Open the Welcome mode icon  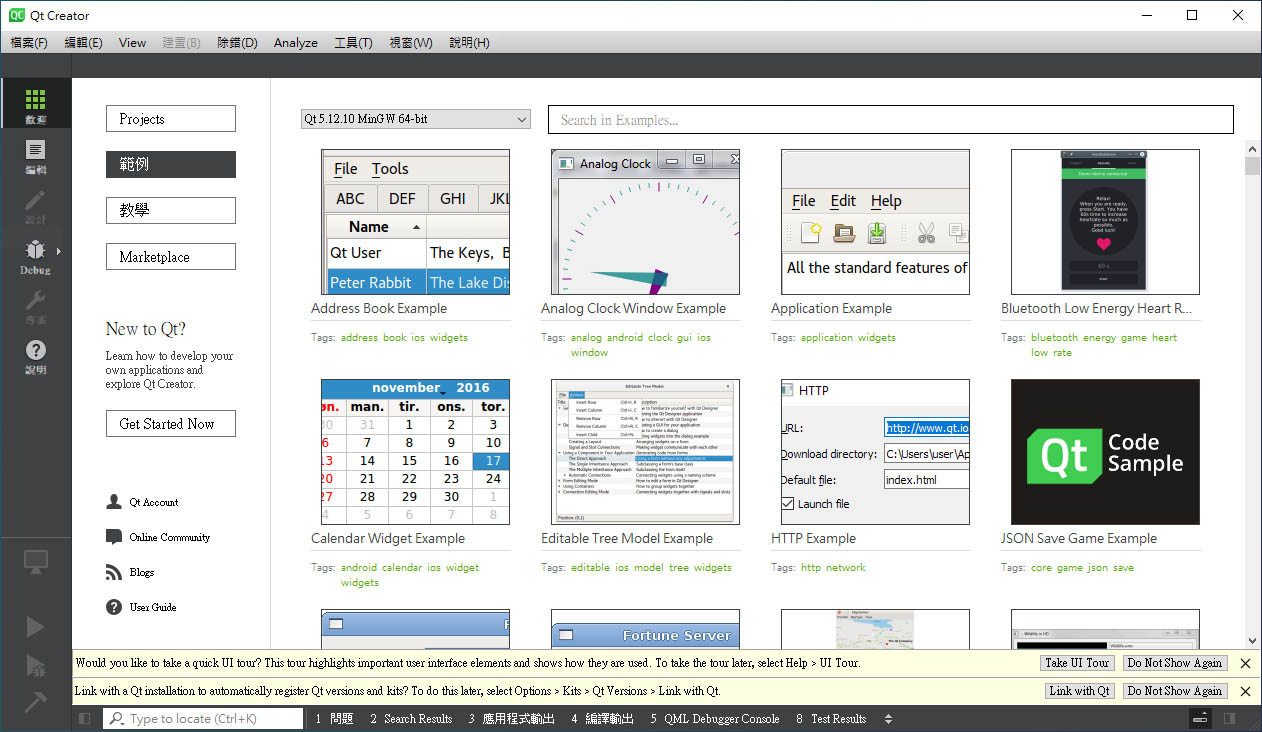point(35,100)
